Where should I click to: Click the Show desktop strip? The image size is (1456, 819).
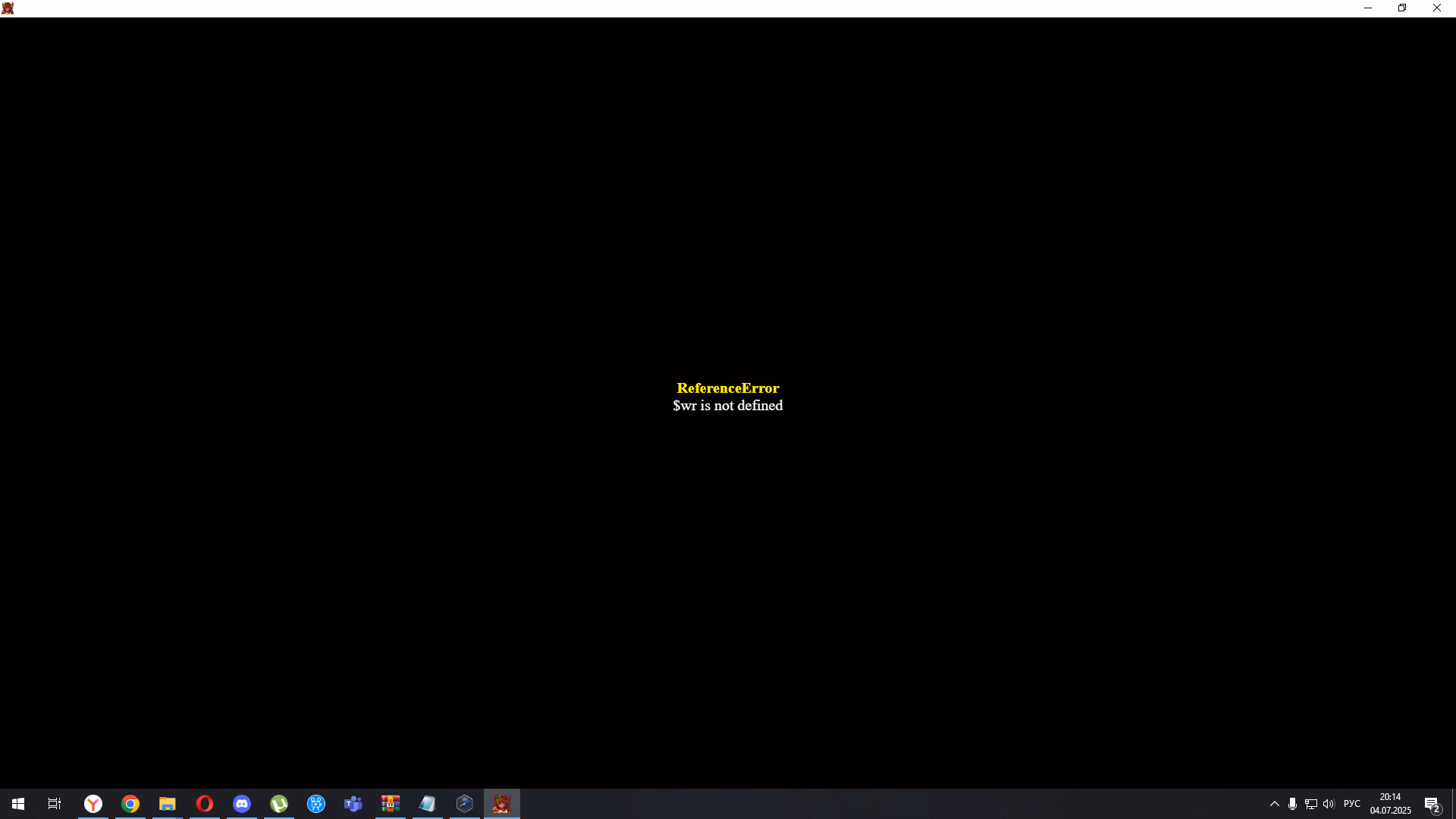(x=1454, y=804)
